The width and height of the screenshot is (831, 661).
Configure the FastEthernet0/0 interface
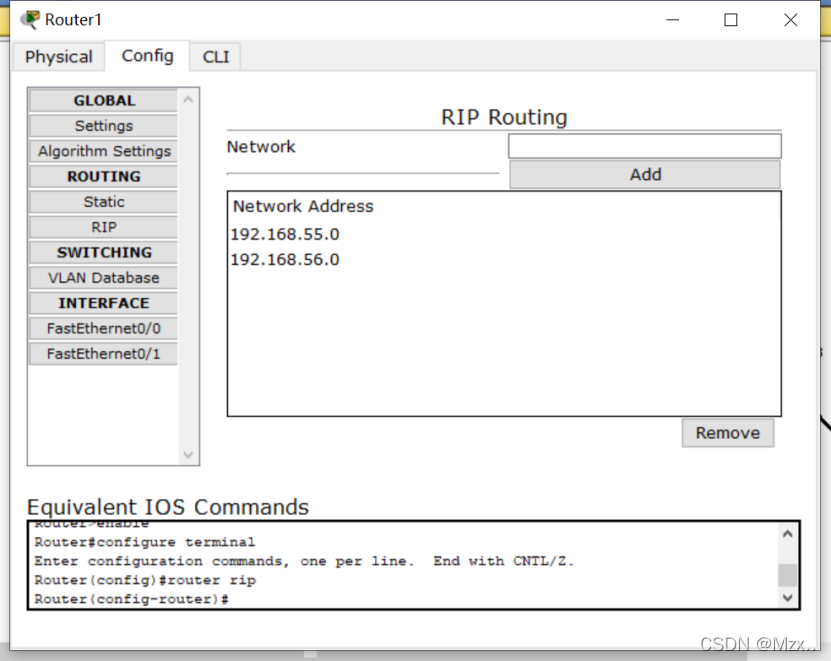pos(103,328)
